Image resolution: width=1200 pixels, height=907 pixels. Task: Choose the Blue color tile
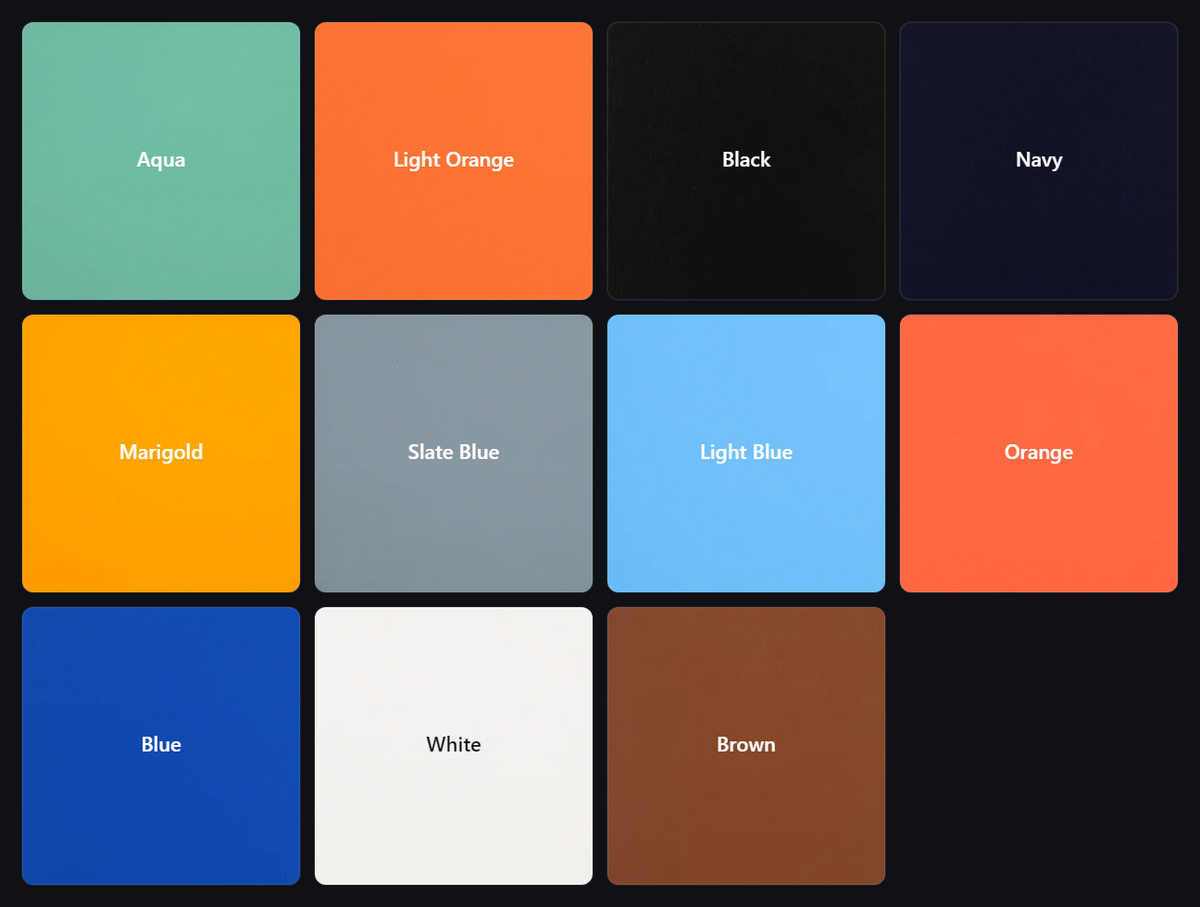pyautogui.click(x=161, y=746)
